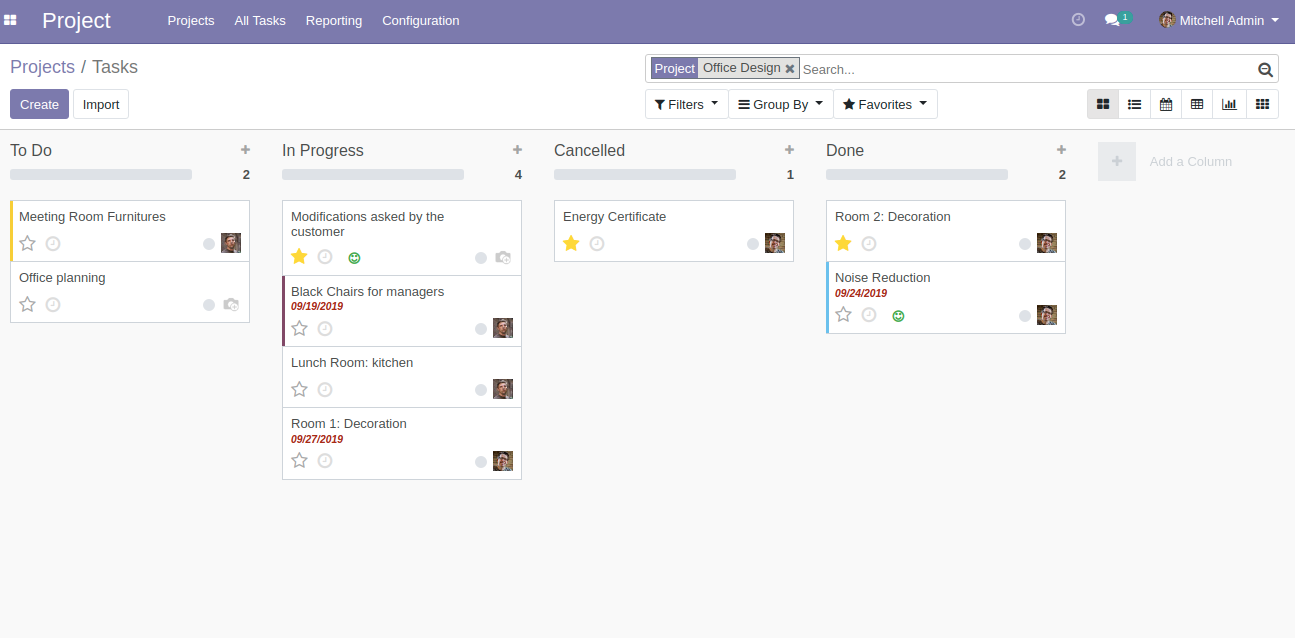Click the search magnifier icon
The image size is (1295, 638).
point(1265,70)
